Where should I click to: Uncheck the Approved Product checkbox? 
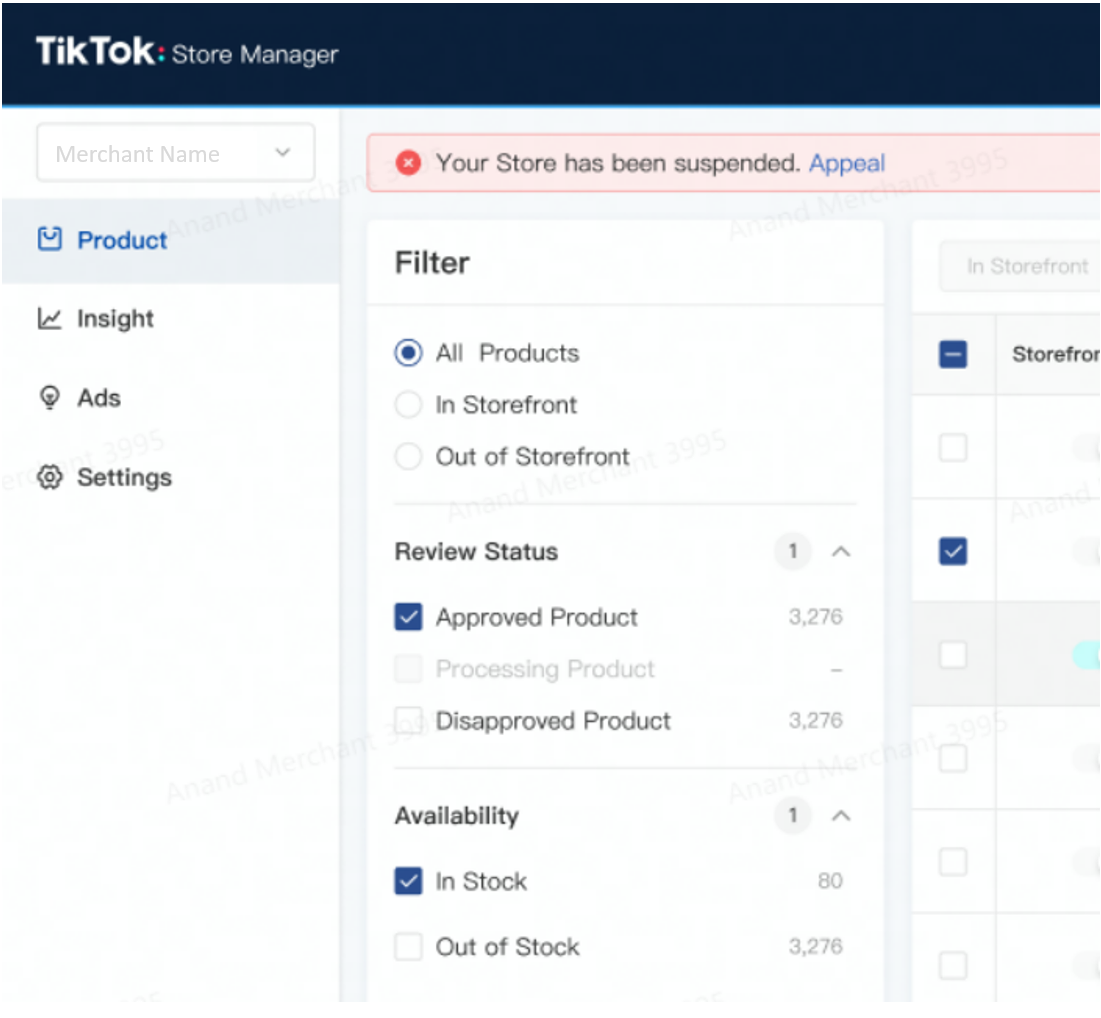click(x=408, y=617)
